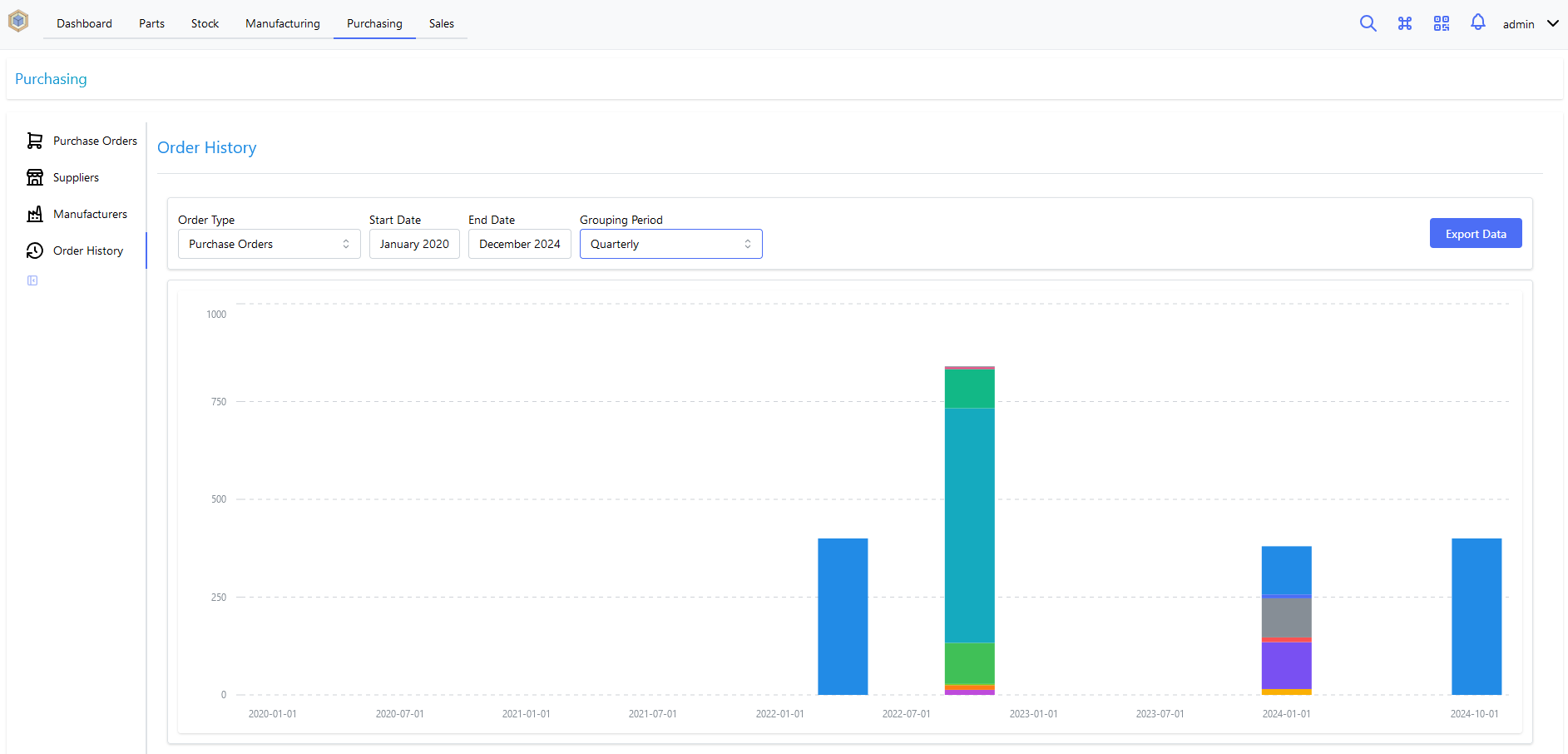Expand the Grouping Period dropdown

pos(670,244)
